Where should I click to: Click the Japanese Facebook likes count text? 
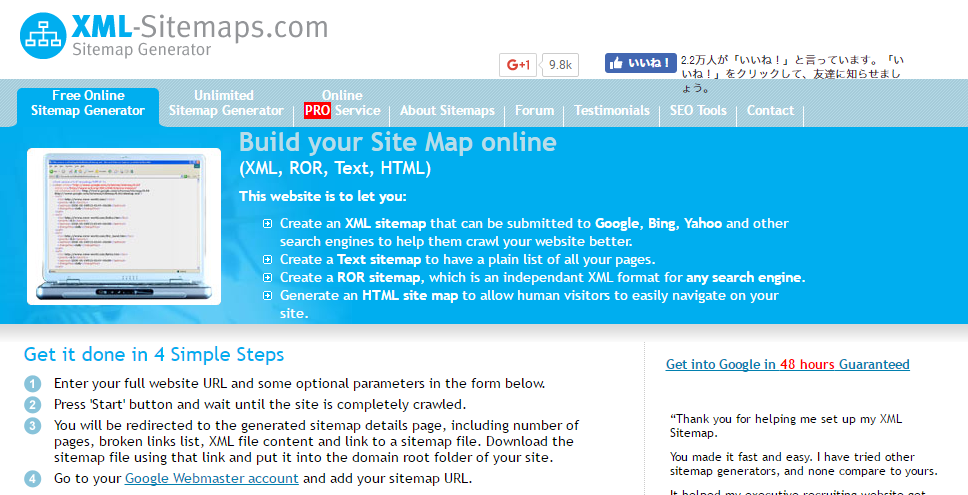pos(792,74)
